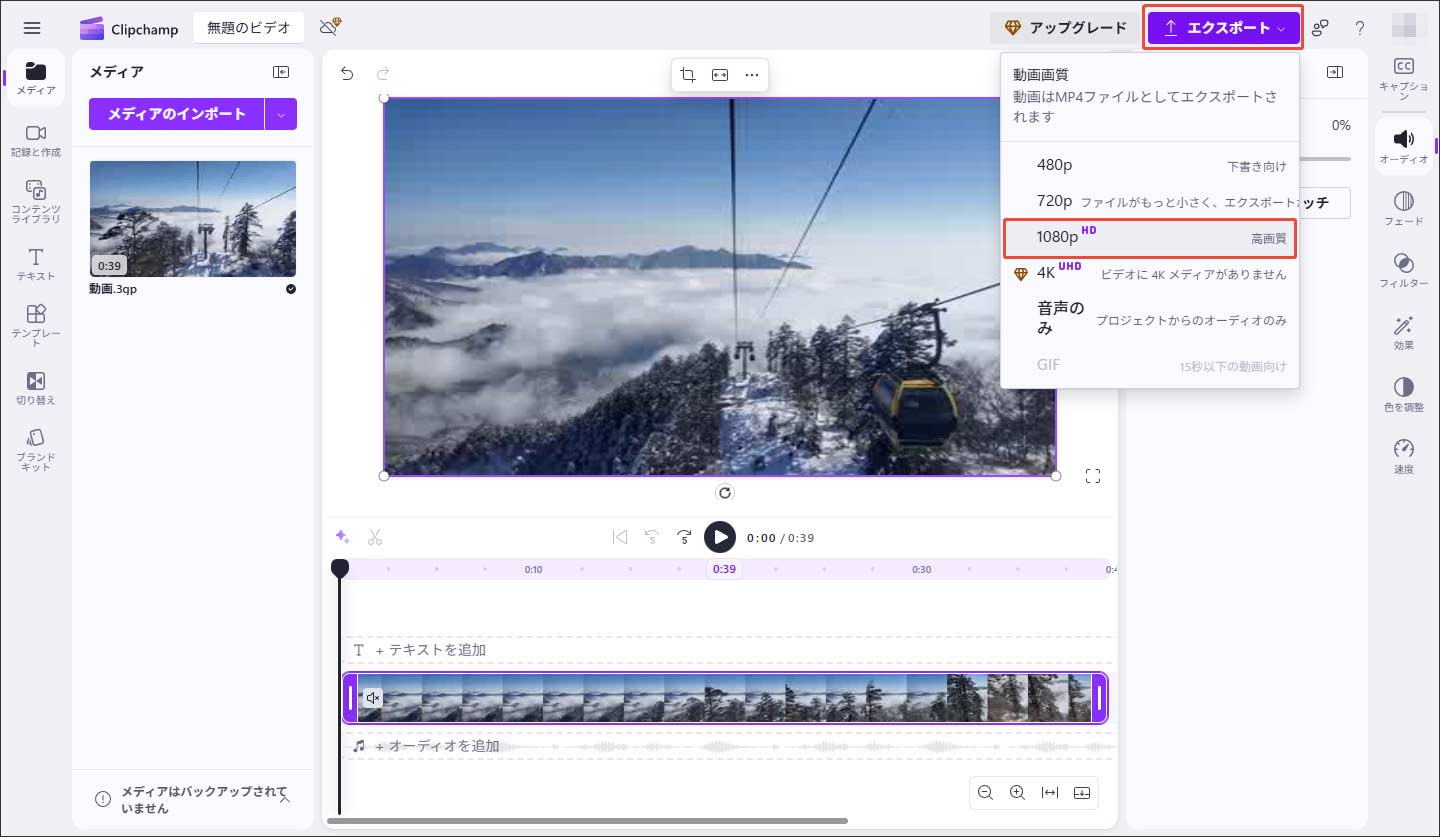Click the add audio track row
The height and width of the screenshot is (837, 1440).
tap(730, 746)
